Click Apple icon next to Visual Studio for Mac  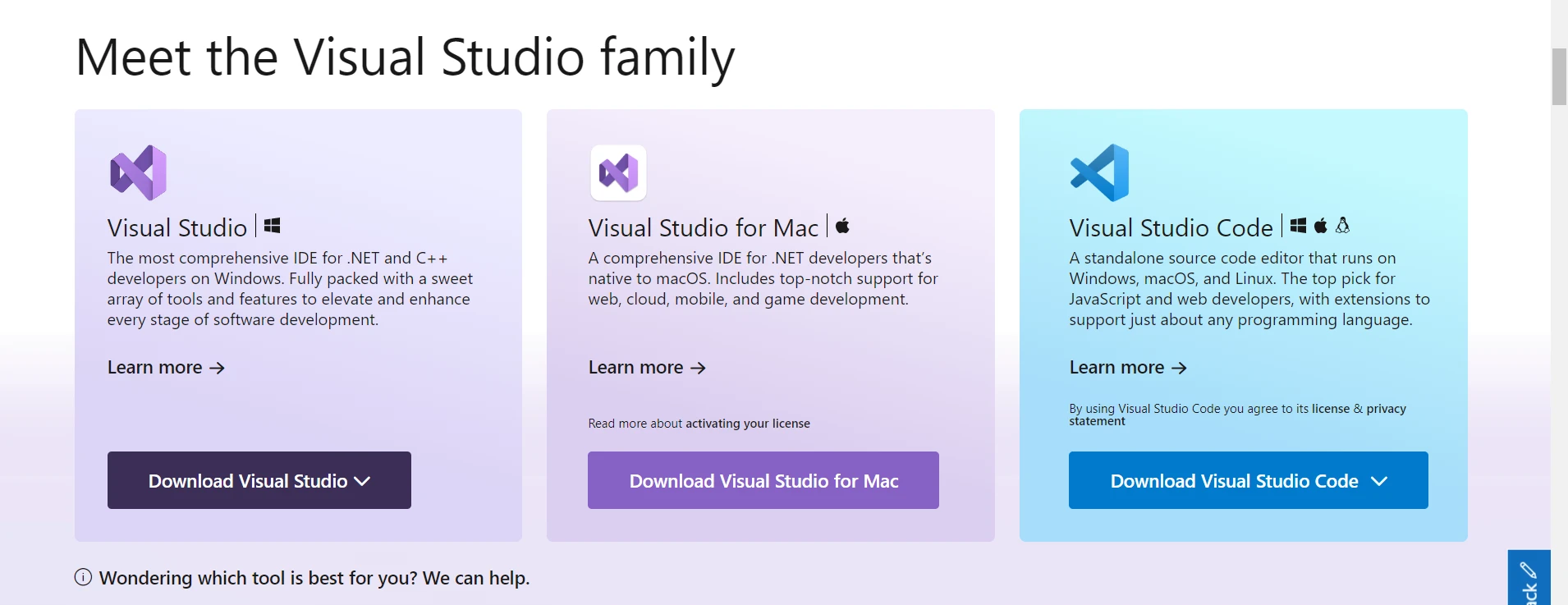pyautogui.click(x=842, y=225)
